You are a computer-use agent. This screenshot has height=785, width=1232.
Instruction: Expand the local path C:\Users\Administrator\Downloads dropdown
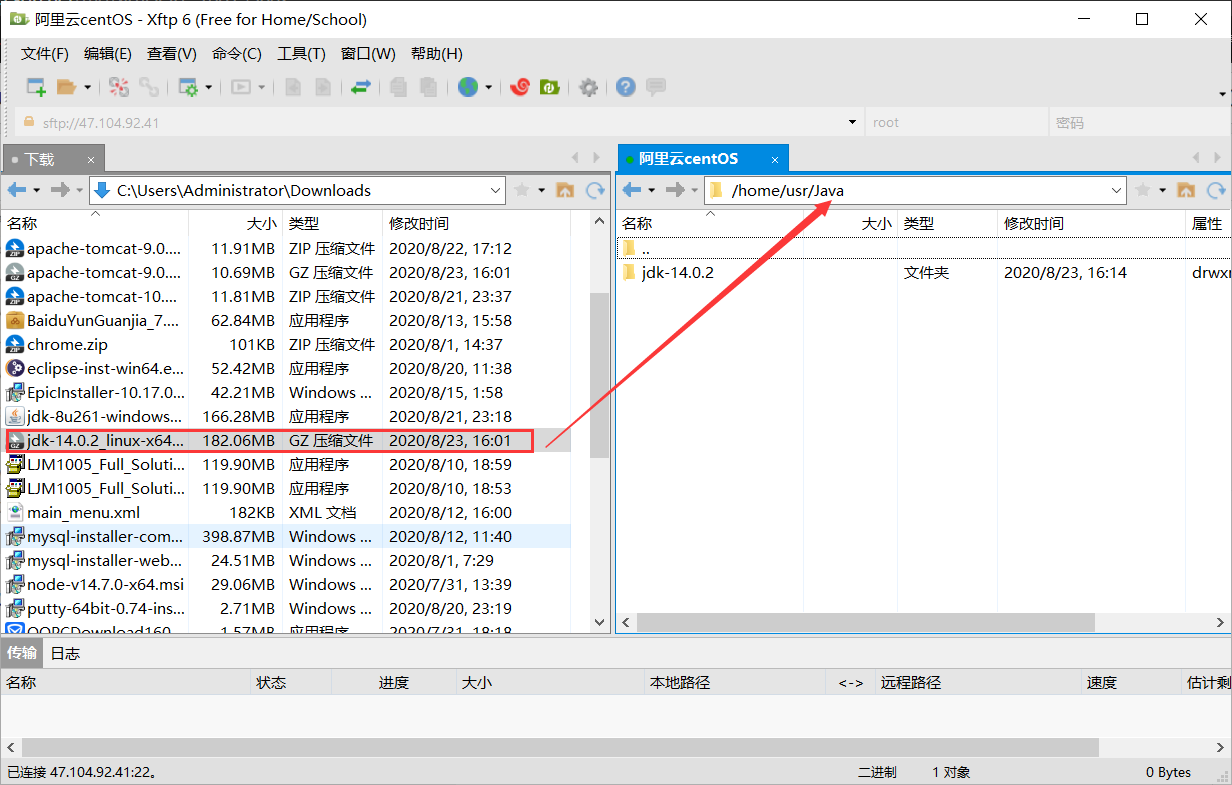pos(496,190)
